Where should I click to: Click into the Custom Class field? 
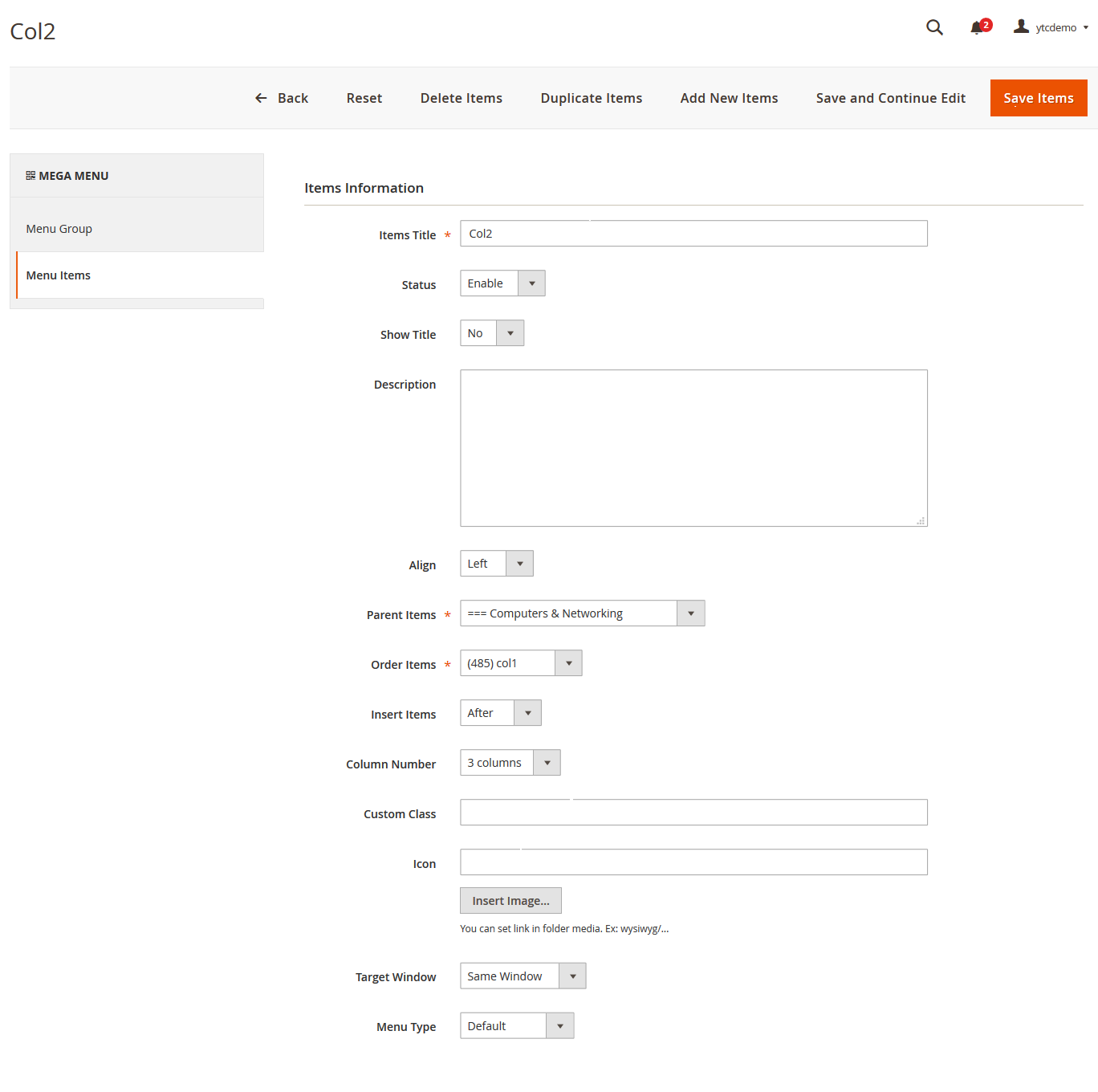(693, 813)
